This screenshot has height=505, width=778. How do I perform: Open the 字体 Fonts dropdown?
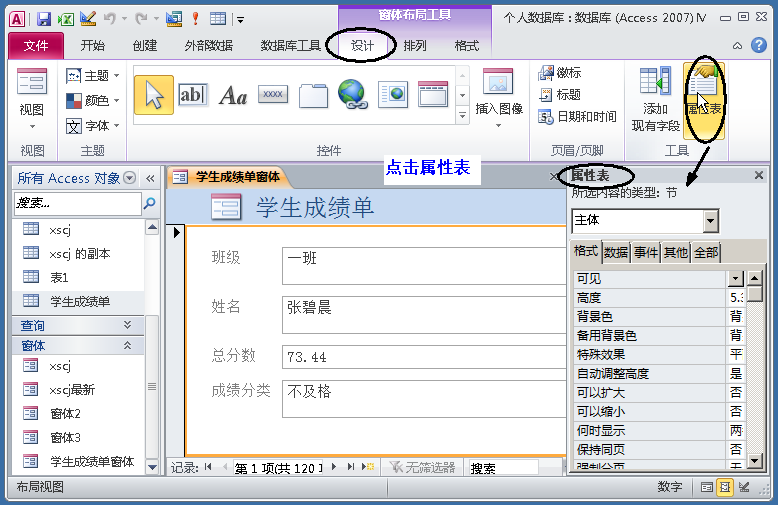click(93, 126)
